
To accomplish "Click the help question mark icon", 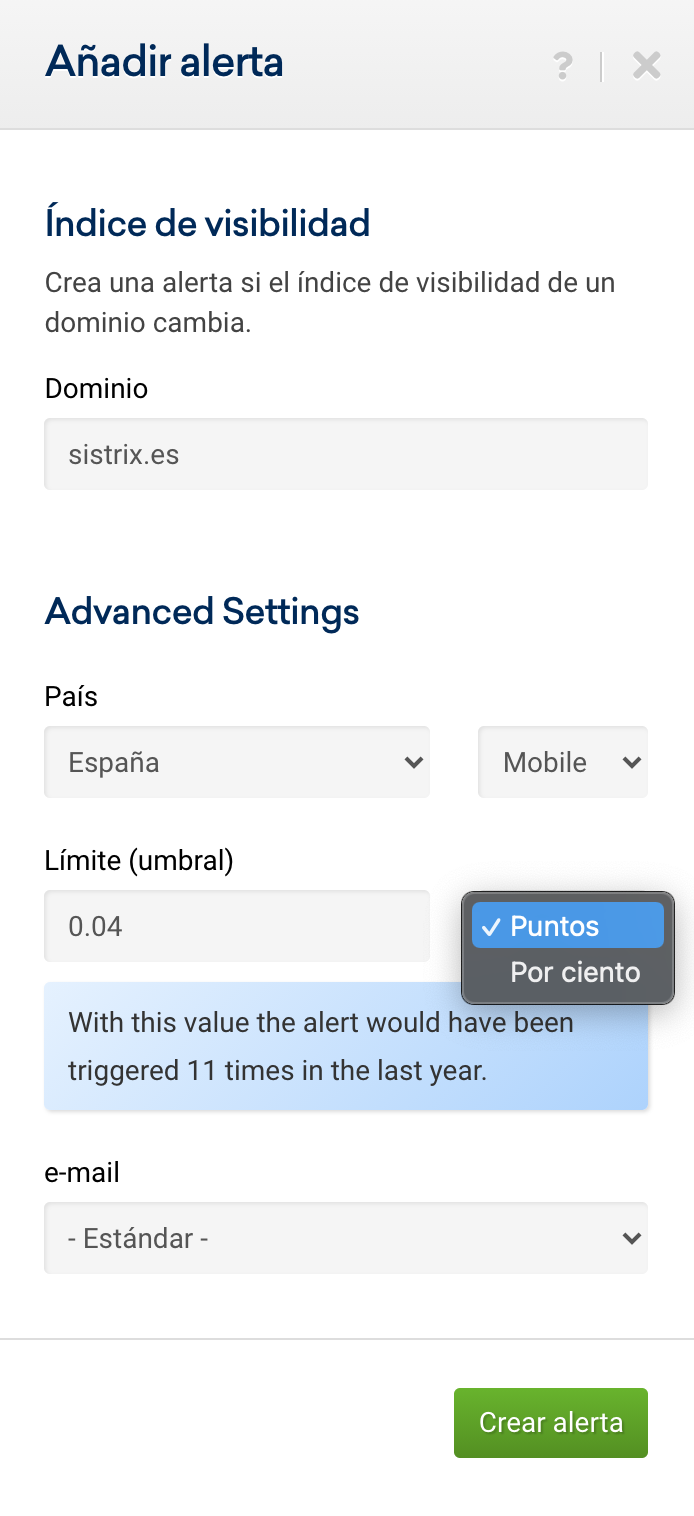I will (563, 66).
